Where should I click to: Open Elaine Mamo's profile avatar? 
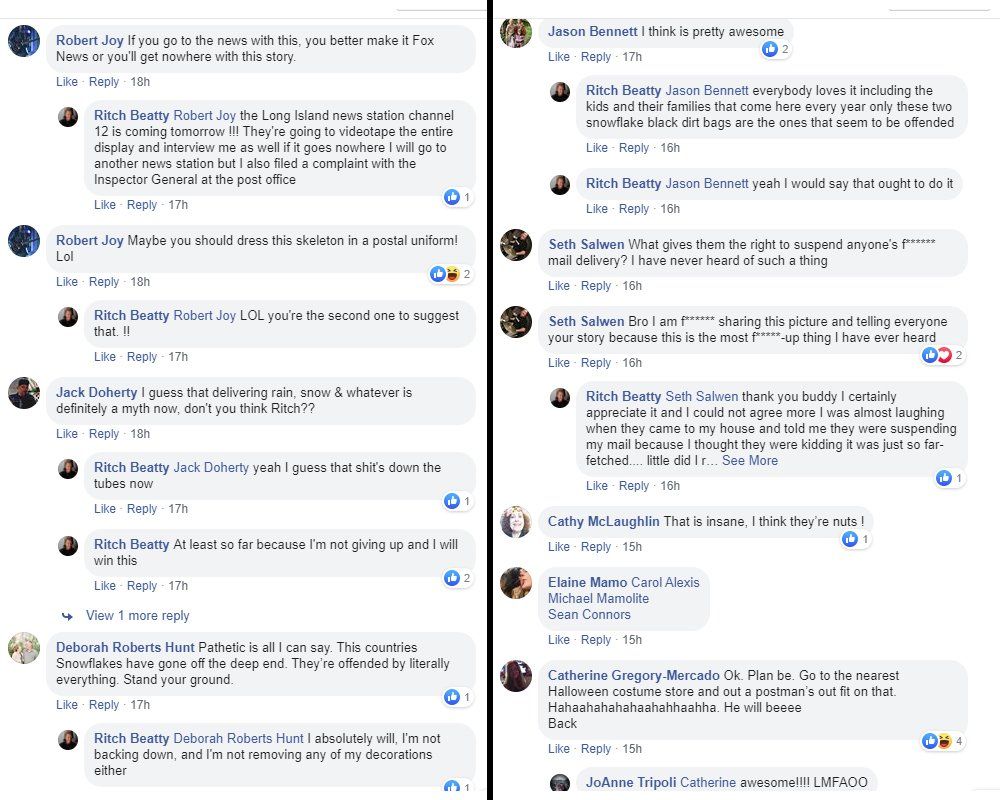pyautogui.click(x=516, y=582)
